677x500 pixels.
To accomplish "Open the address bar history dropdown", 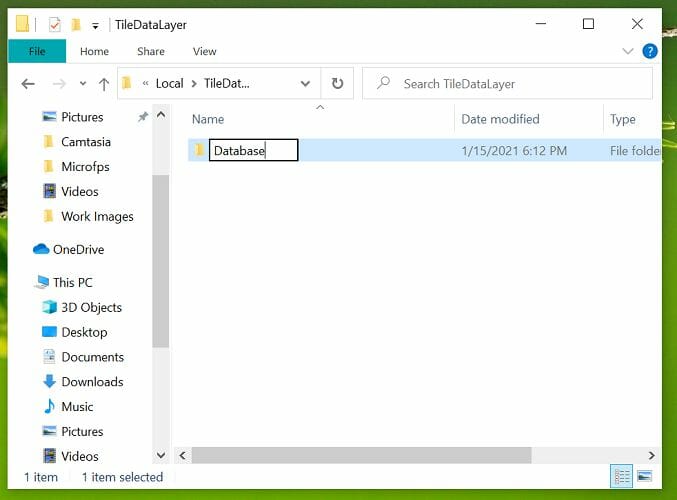I will 305,83.
